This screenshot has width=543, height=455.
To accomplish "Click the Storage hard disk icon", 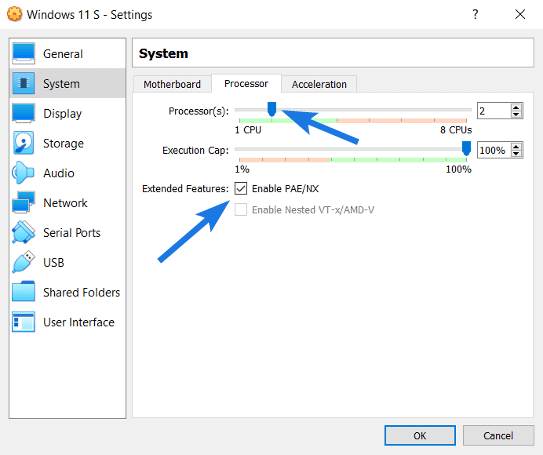I will coord(23,143).
